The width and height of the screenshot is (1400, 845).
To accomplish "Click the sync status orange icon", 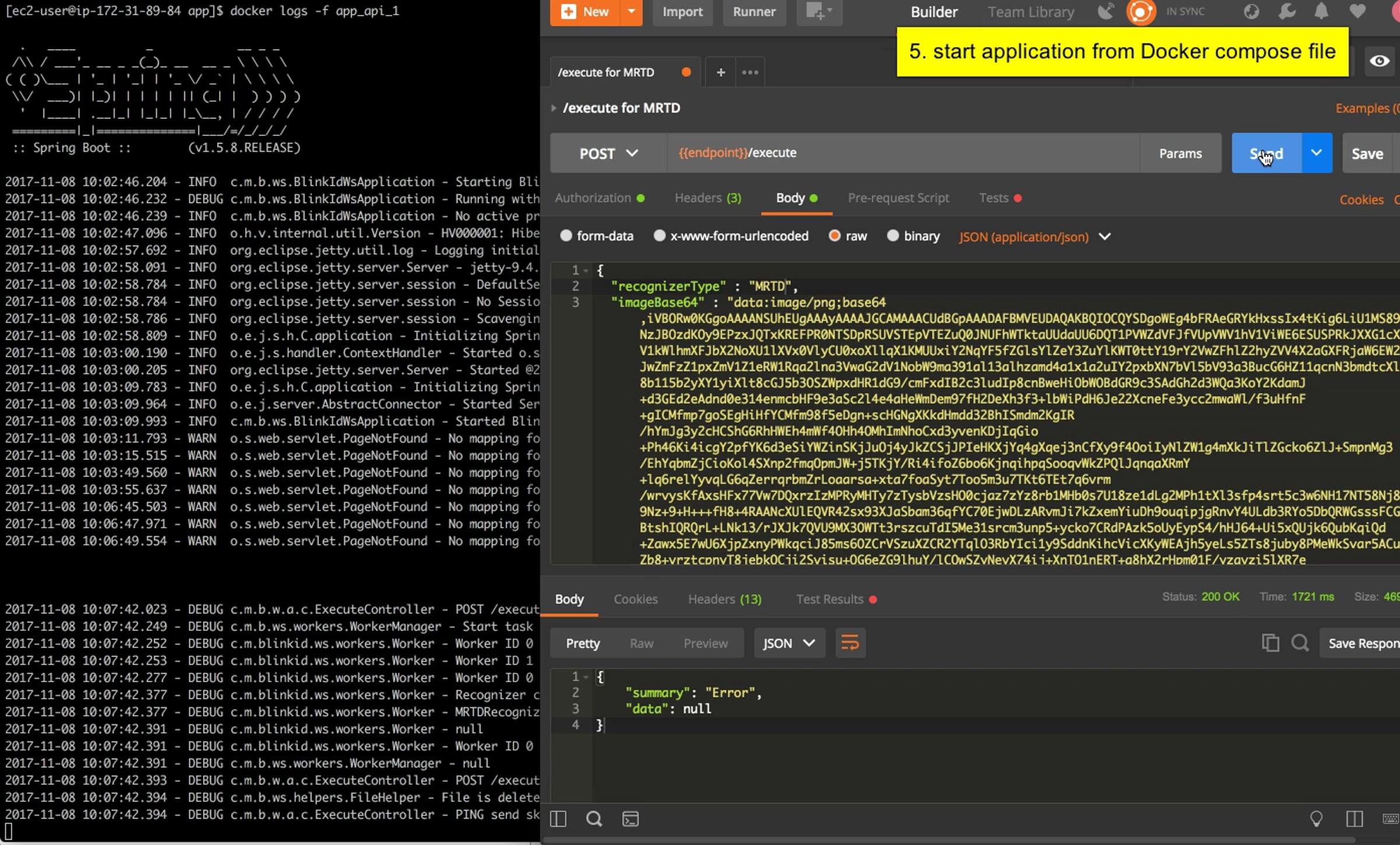I will click(x=1140, y=12).
